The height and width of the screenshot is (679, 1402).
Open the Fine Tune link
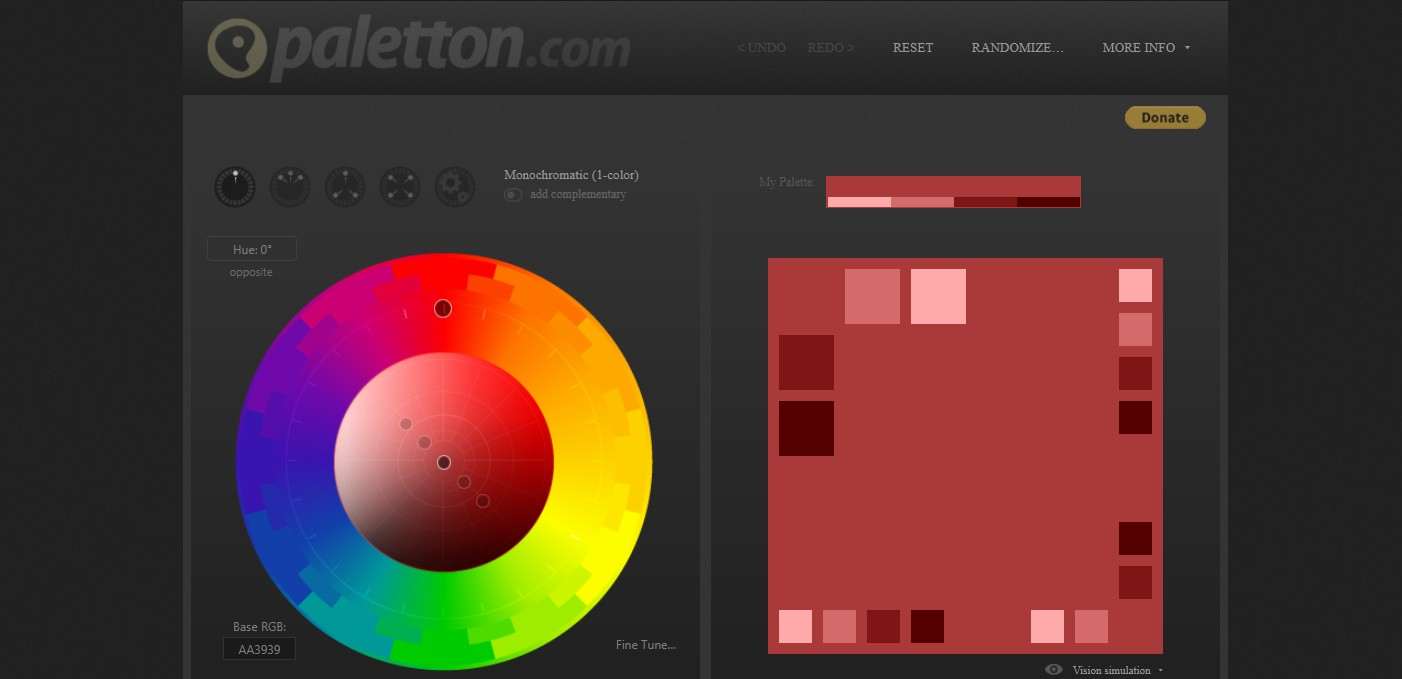point(646,645)
